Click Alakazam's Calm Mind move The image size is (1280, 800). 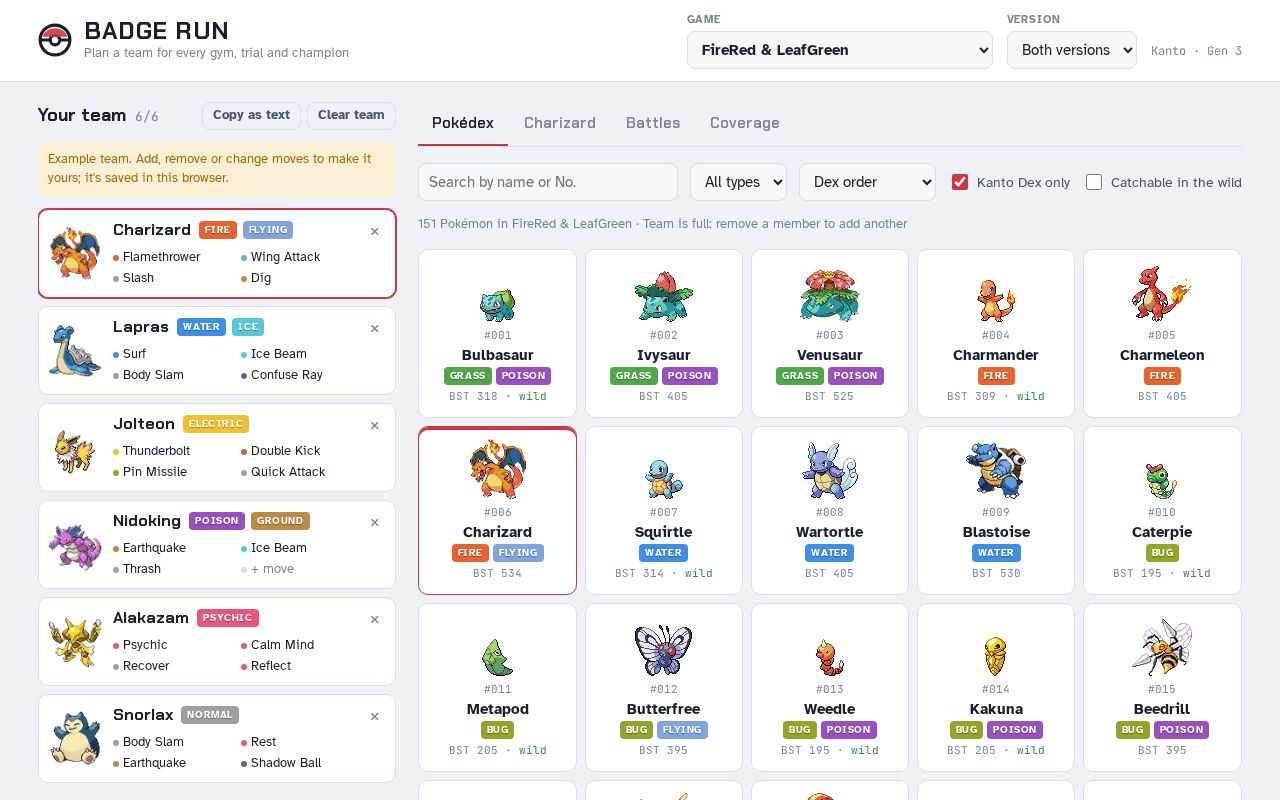277,645
